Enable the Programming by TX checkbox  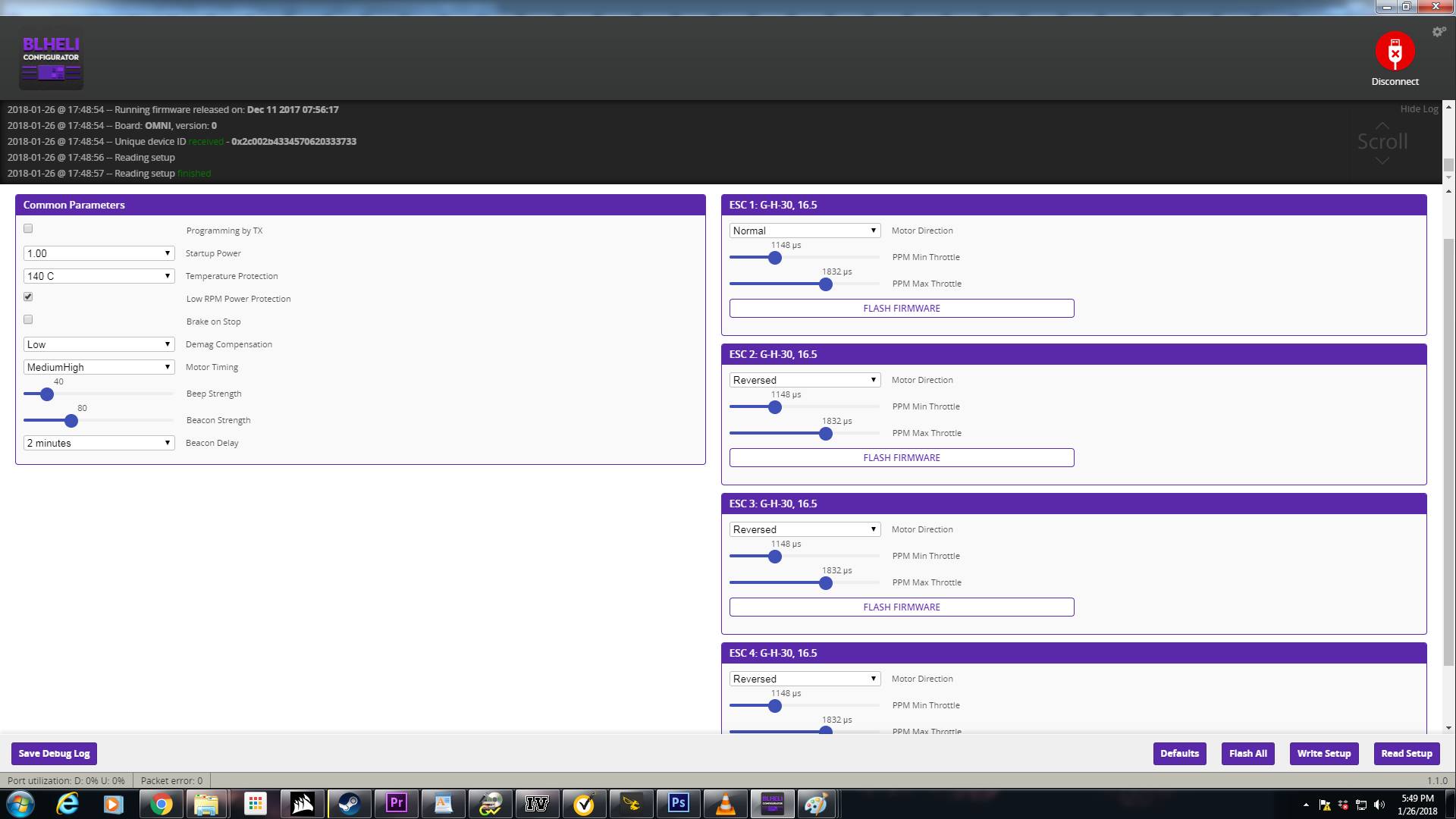[x=28, y=228]
